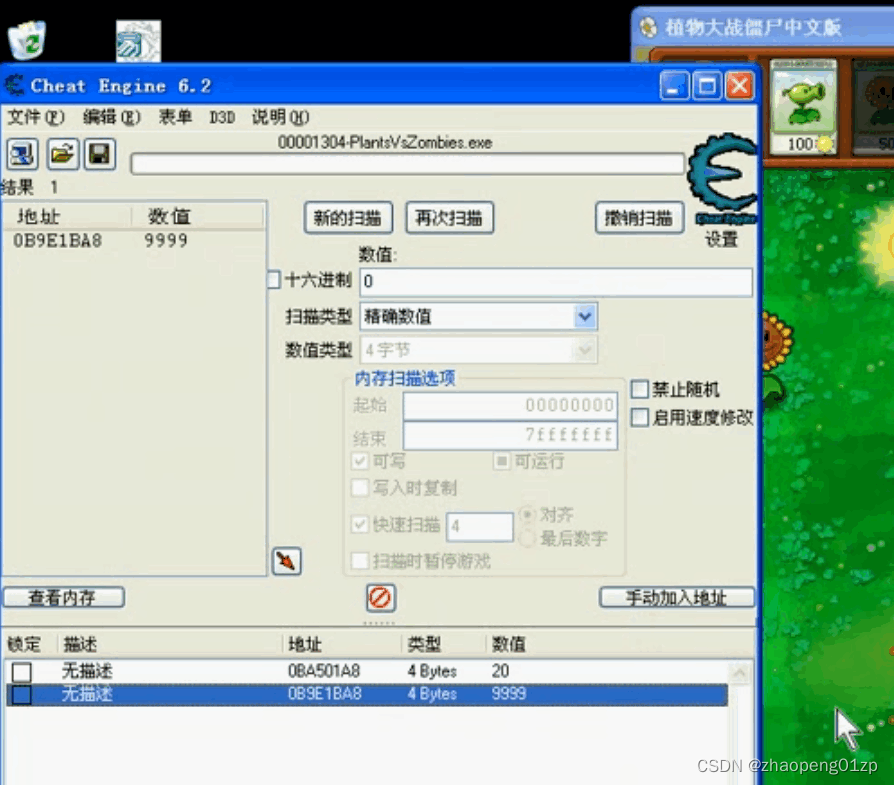Click the 设置 settings label
Viewport: 894px width, 785px height.
722,239
